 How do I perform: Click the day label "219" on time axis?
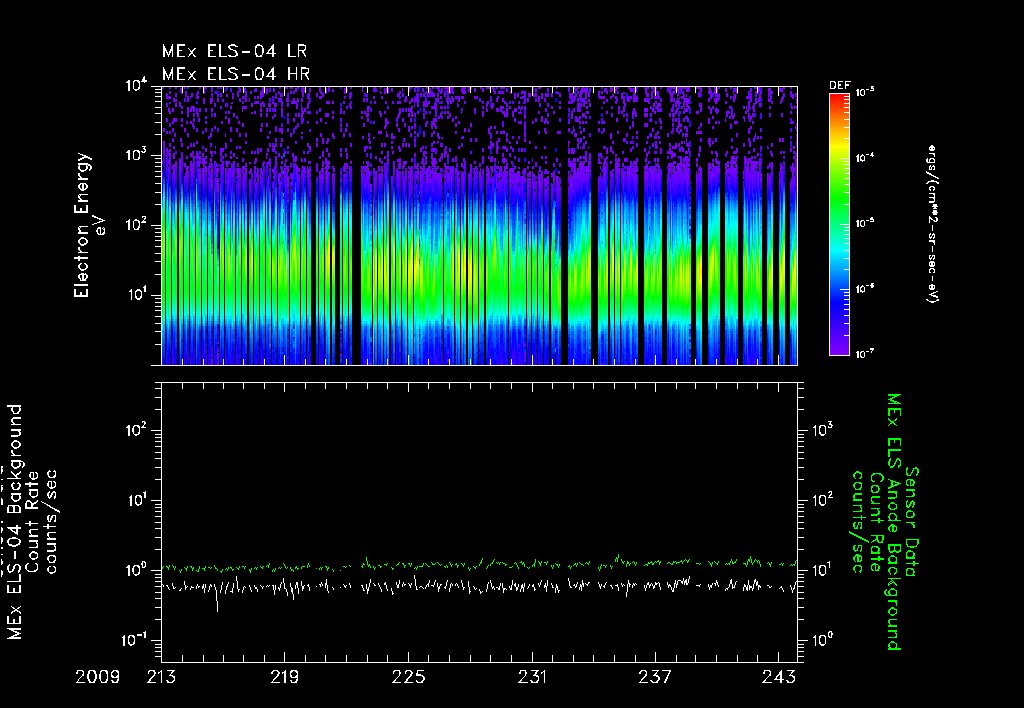pos(285,677)
